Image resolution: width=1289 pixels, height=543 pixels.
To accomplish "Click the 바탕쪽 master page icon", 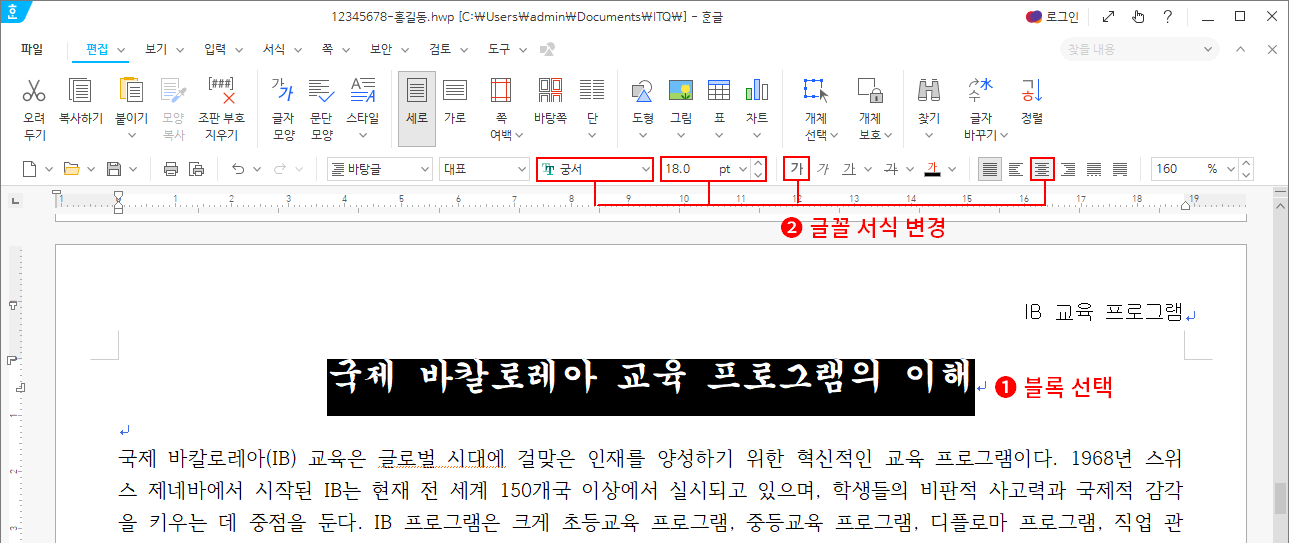I will coord(550,91).
